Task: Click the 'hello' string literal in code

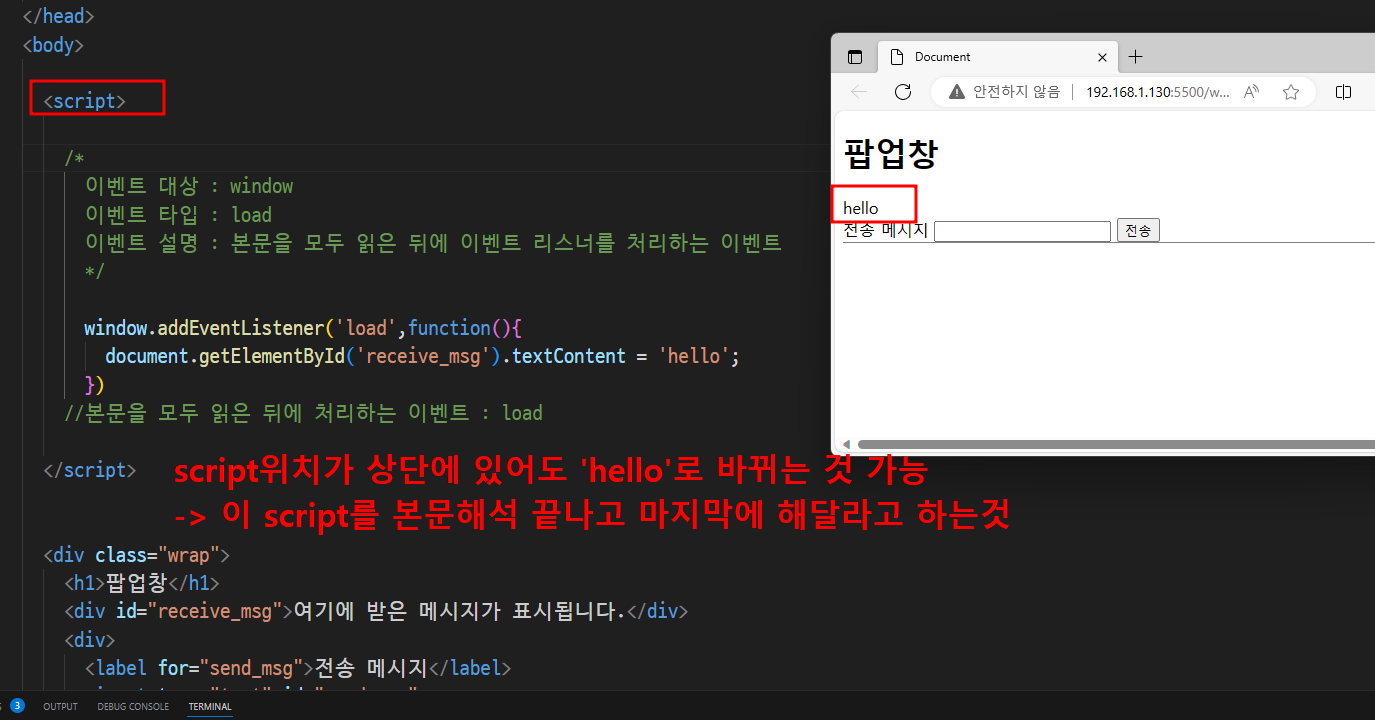Action: pos(695,356)
